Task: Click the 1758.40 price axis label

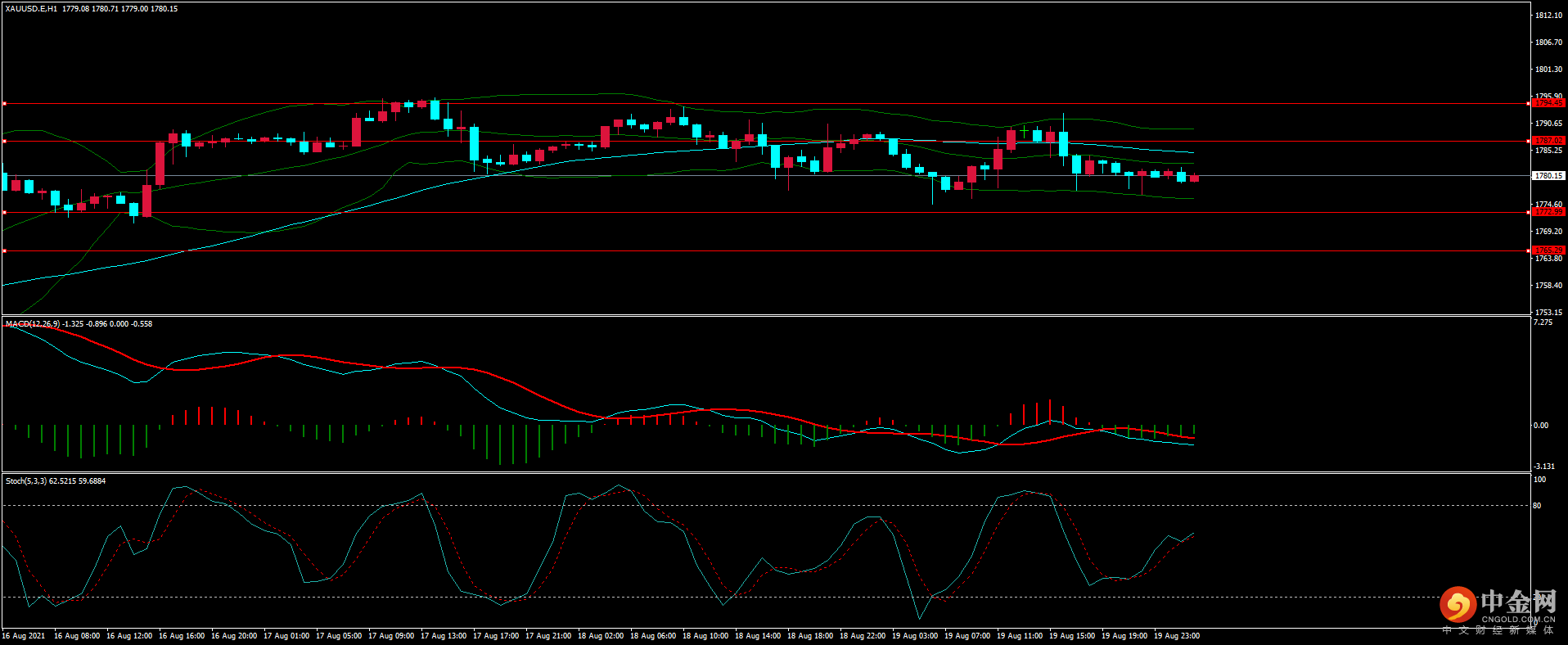Action: point(1548,286)
